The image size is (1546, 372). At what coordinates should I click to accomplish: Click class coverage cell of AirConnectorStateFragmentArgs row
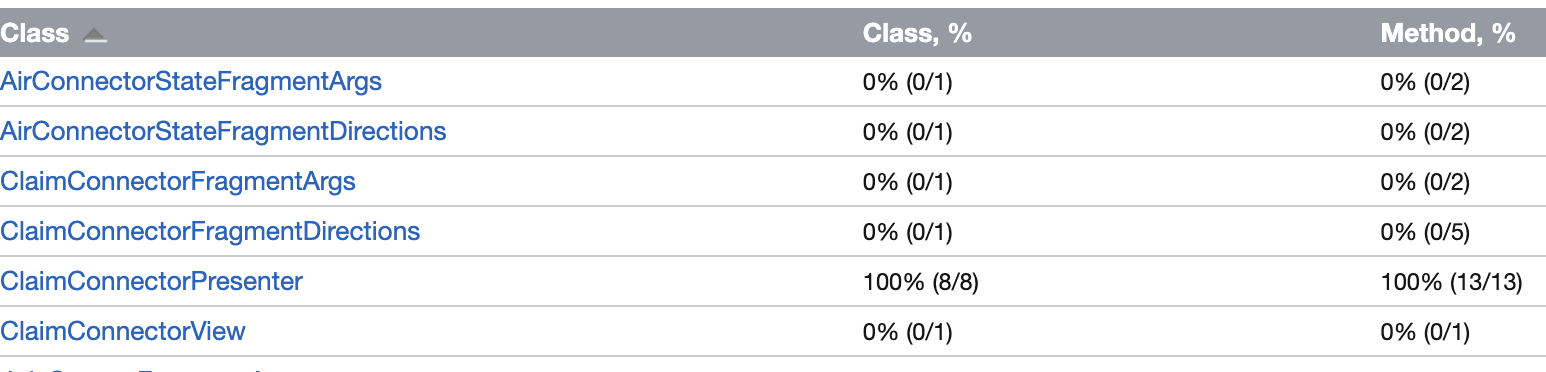[x=907, y=82]
